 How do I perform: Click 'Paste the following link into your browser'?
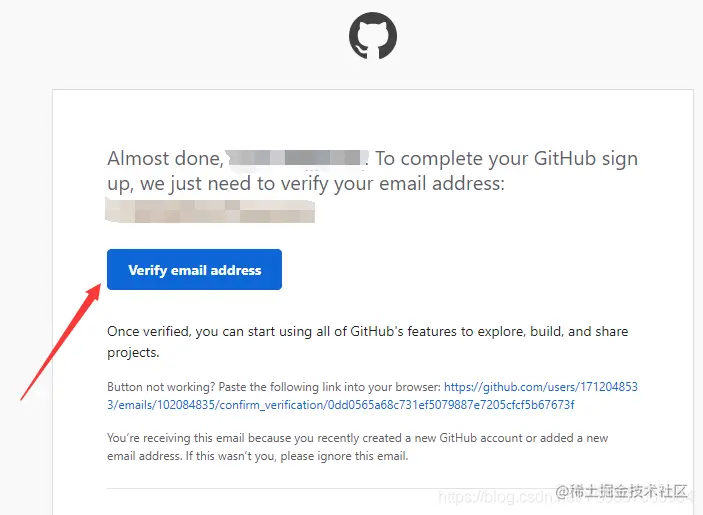[x=330, y=387]
